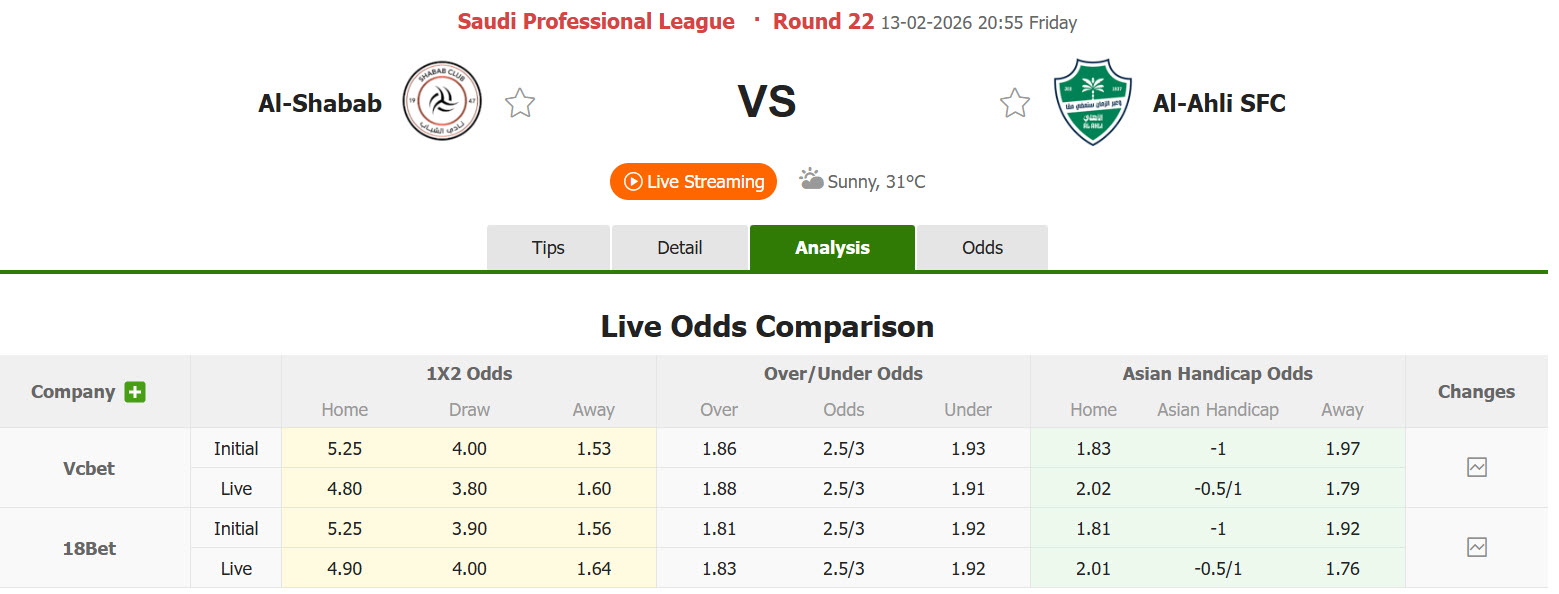Viewport: 1559px width, 594px height.
Task: Click the red bullet between league and round
Action: tap(756, 20)
